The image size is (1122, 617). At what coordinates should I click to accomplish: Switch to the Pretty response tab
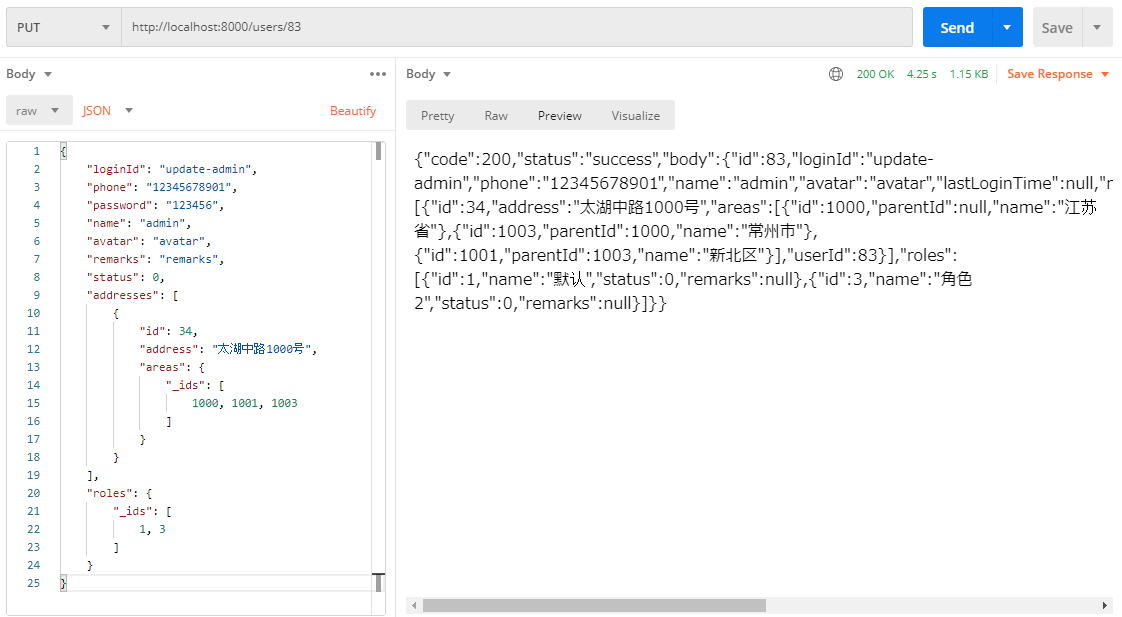coord(437,116)
